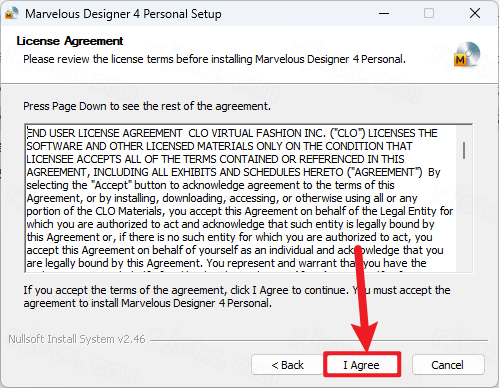Click 'If you accept the terms' instruction text
Image resolution: width=499 pixels, height=388 pixels.
coord(237,296)
